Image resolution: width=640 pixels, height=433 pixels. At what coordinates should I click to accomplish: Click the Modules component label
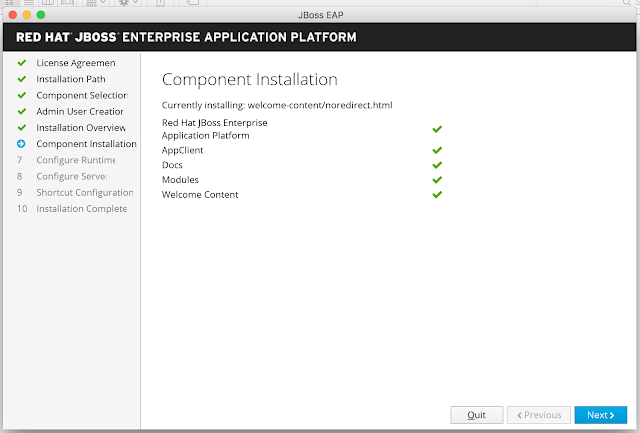180,180
